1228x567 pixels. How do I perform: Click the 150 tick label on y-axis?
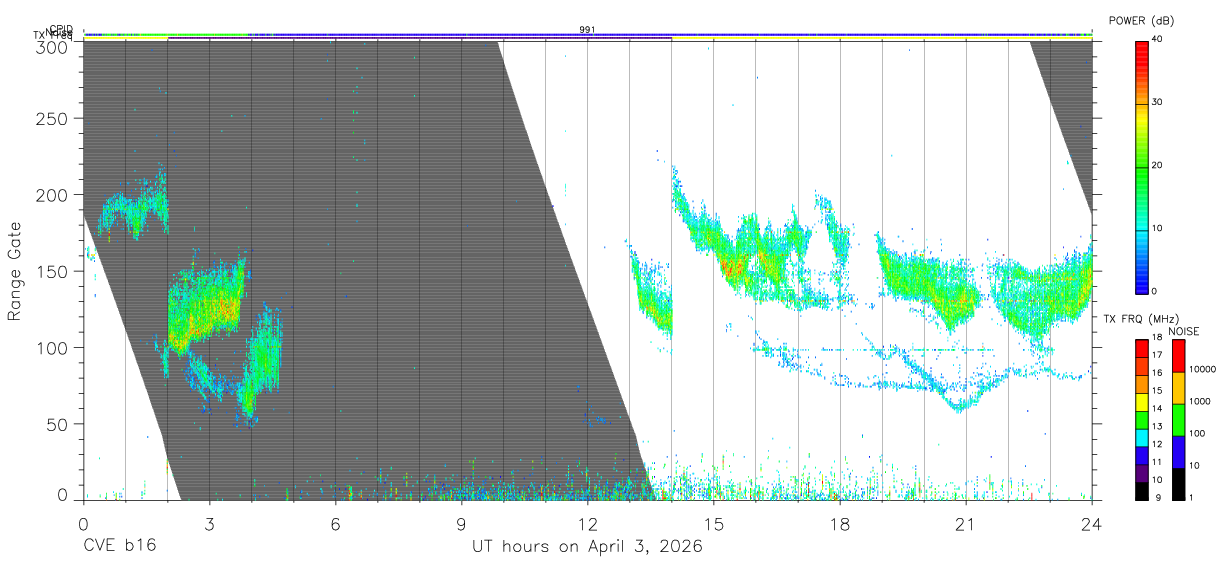pos(53,271)
